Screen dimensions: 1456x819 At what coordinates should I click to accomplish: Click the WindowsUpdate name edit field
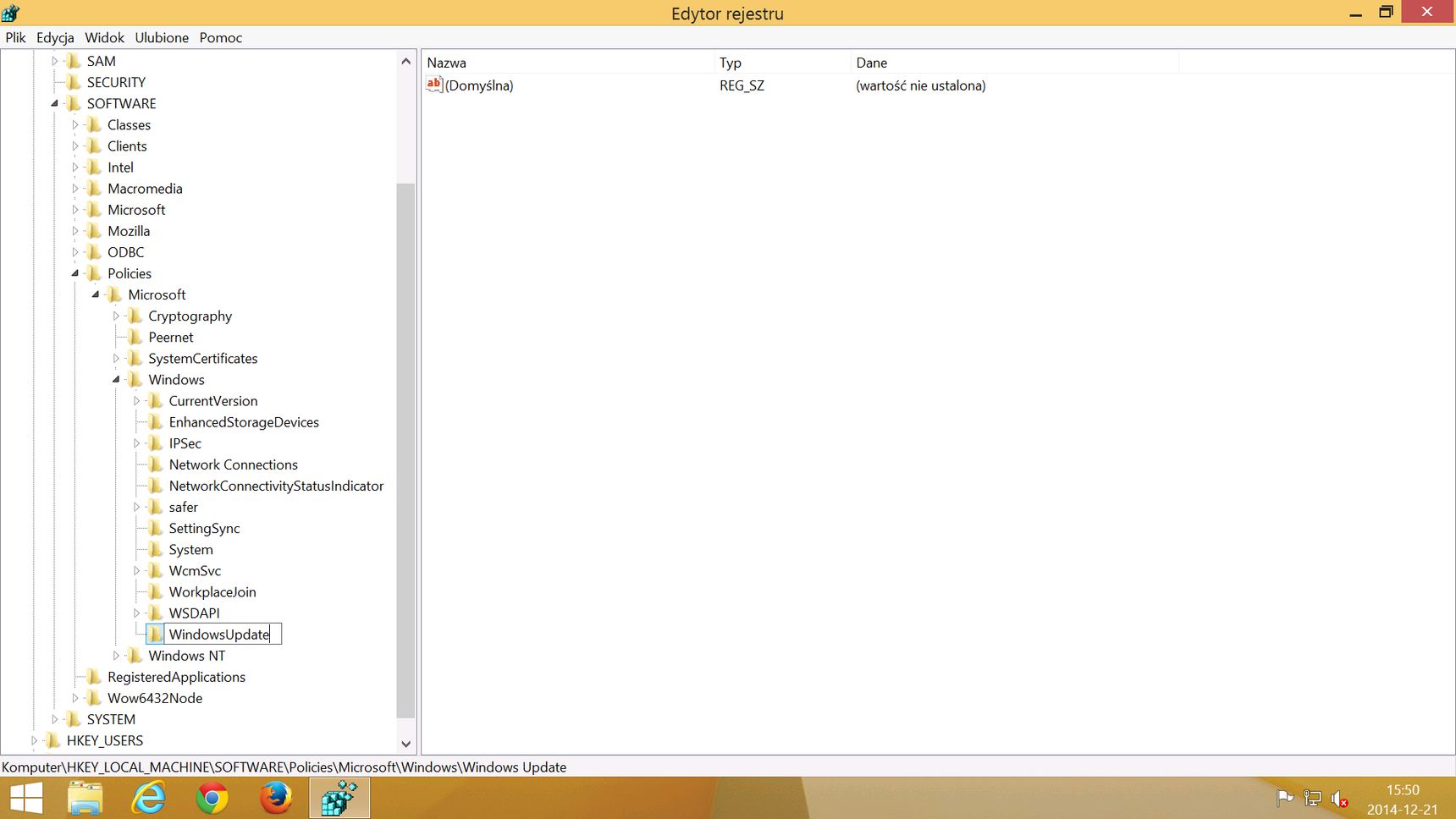point(223,634)
